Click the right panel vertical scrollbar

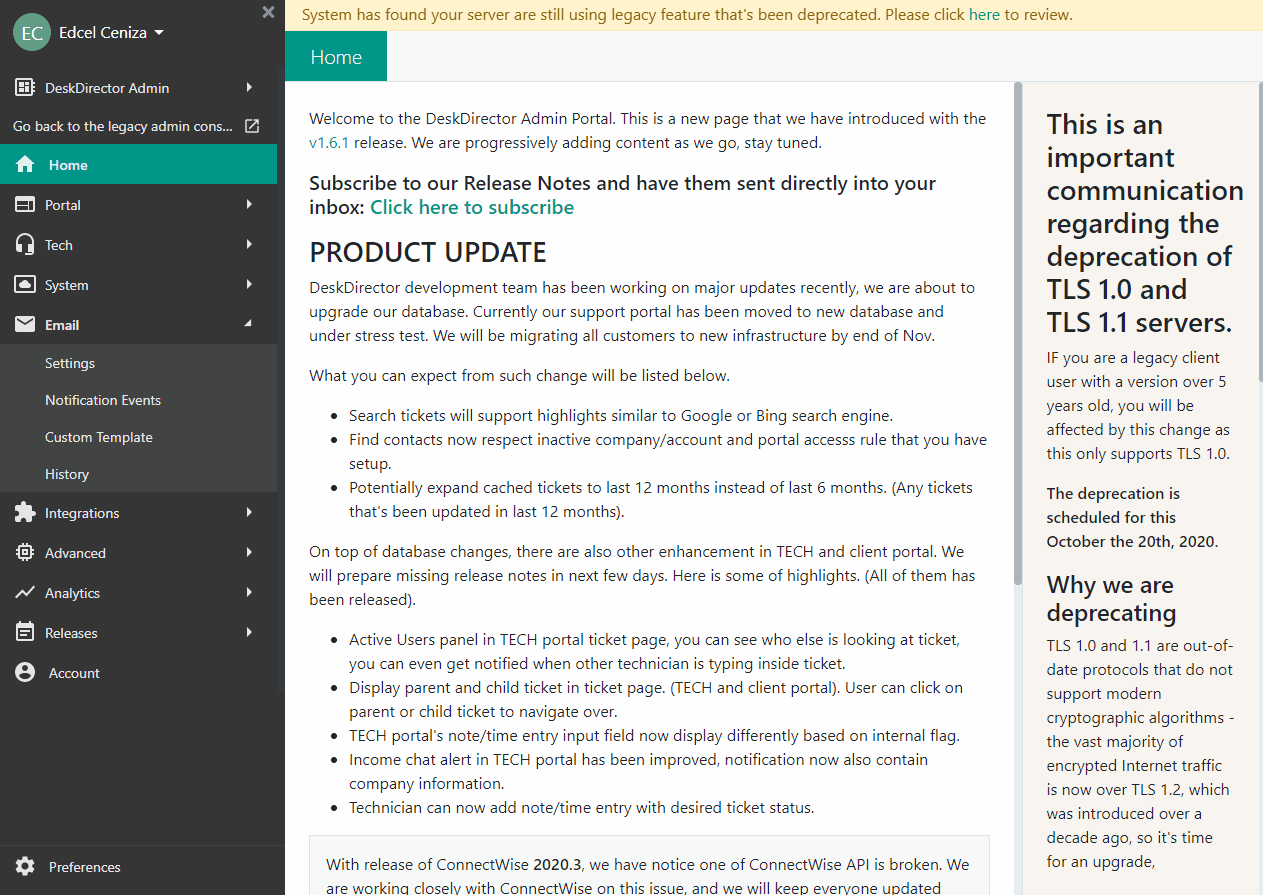(1259, 230)
